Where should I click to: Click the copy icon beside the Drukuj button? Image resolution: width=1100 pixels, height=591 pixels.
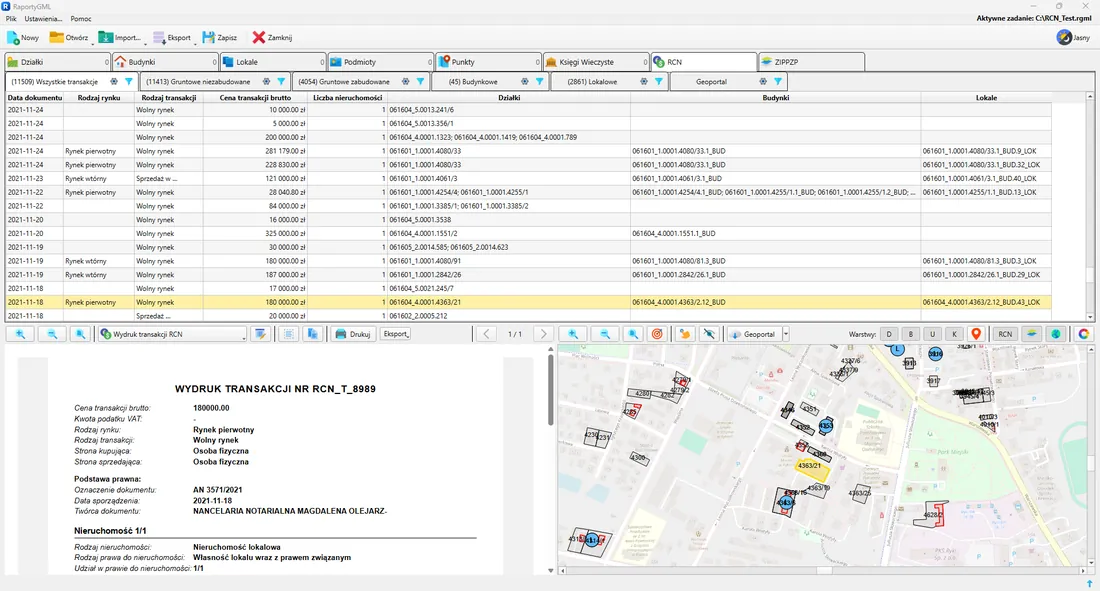click(x=312, y=334)
